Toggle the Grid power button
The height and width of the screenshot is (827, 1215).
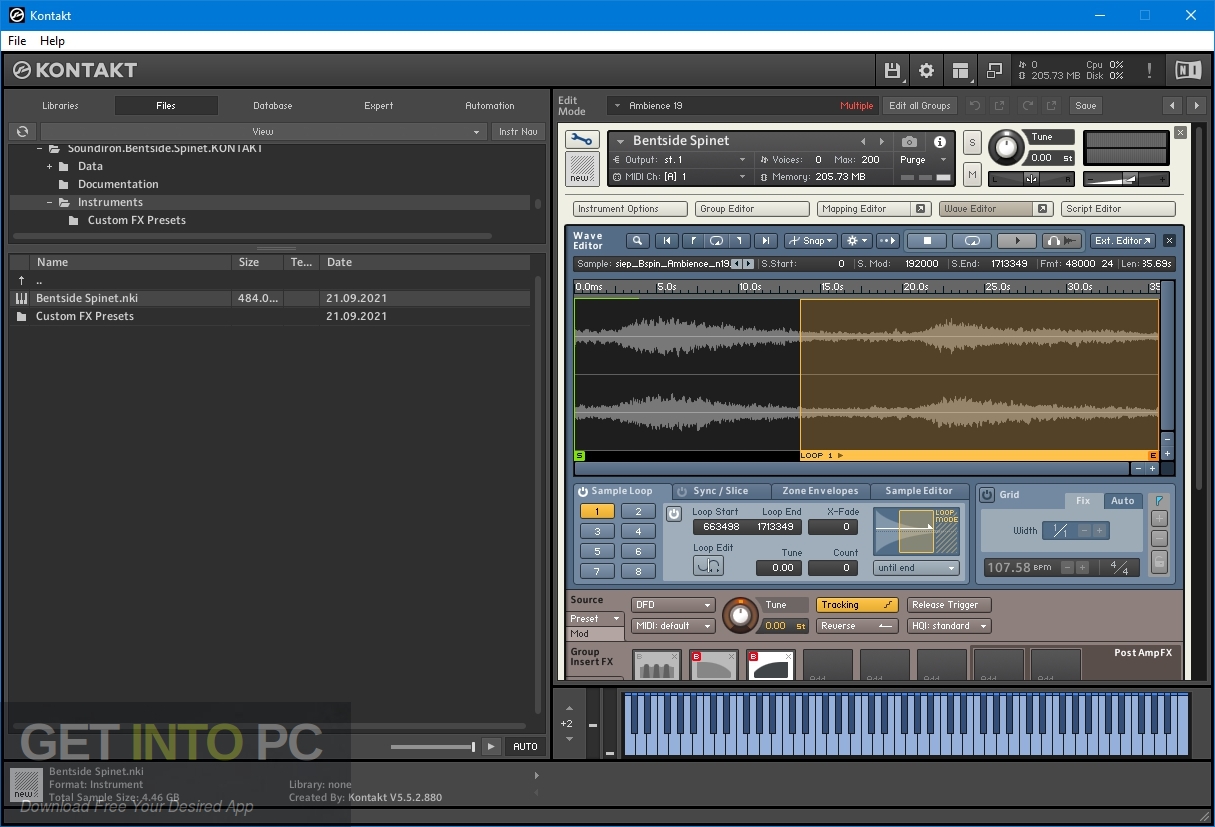(987, 494)
